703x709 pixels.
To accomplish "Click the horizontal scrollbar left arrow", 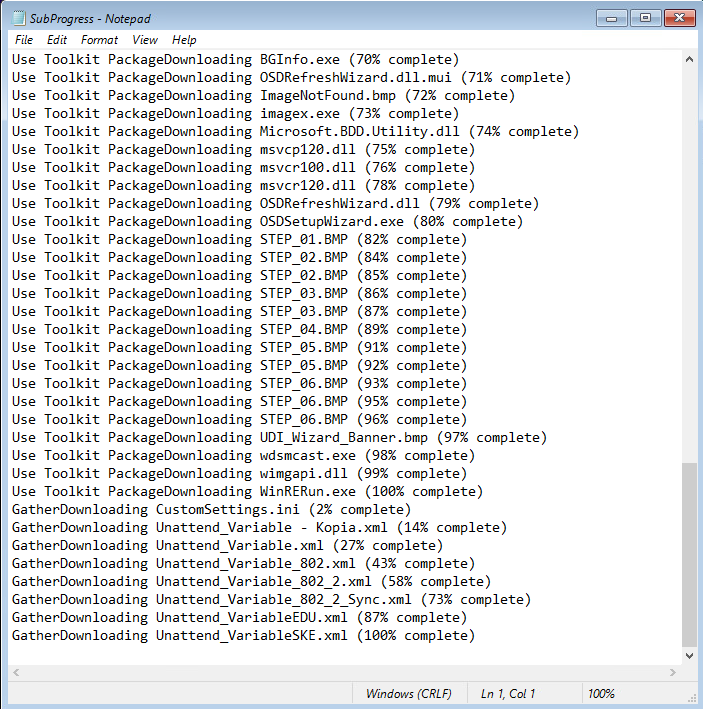I will tap(16, 672).
